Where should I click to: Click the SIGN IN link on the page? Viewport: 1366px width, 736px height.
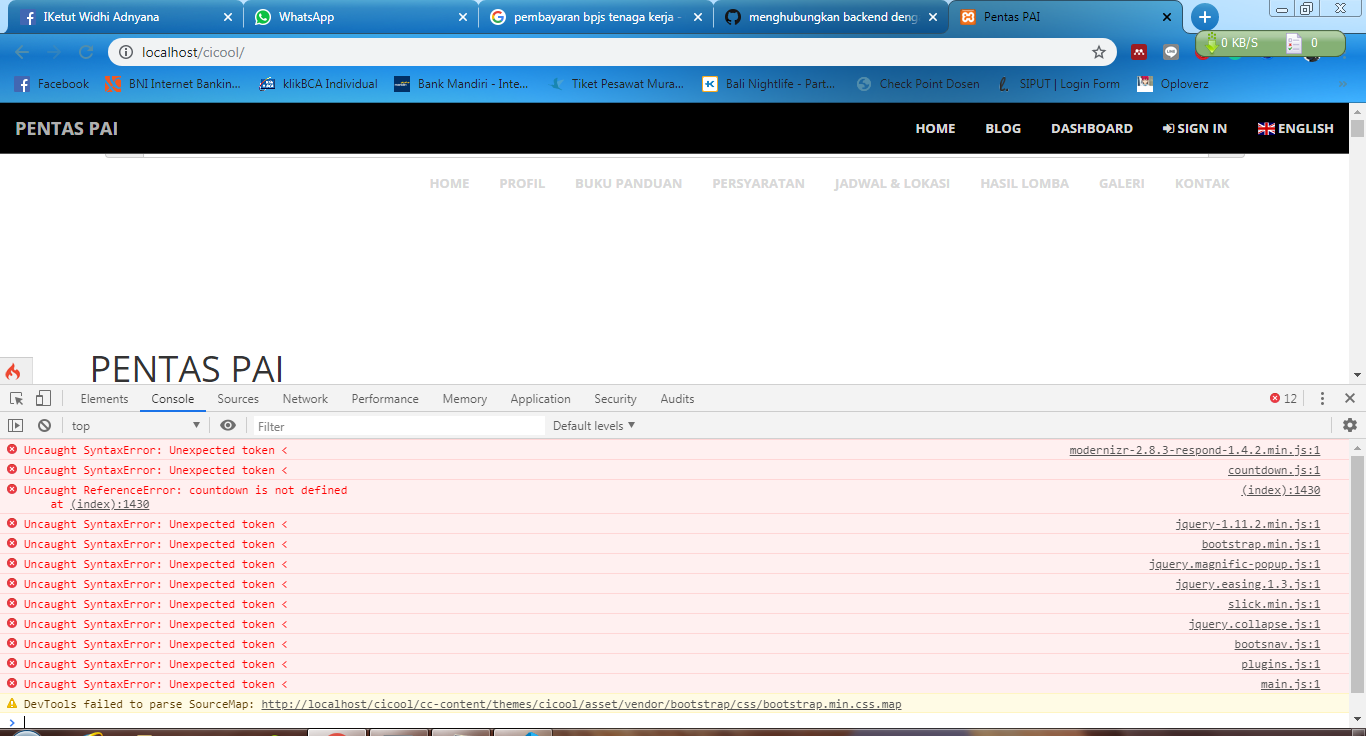pos(1194,128)
